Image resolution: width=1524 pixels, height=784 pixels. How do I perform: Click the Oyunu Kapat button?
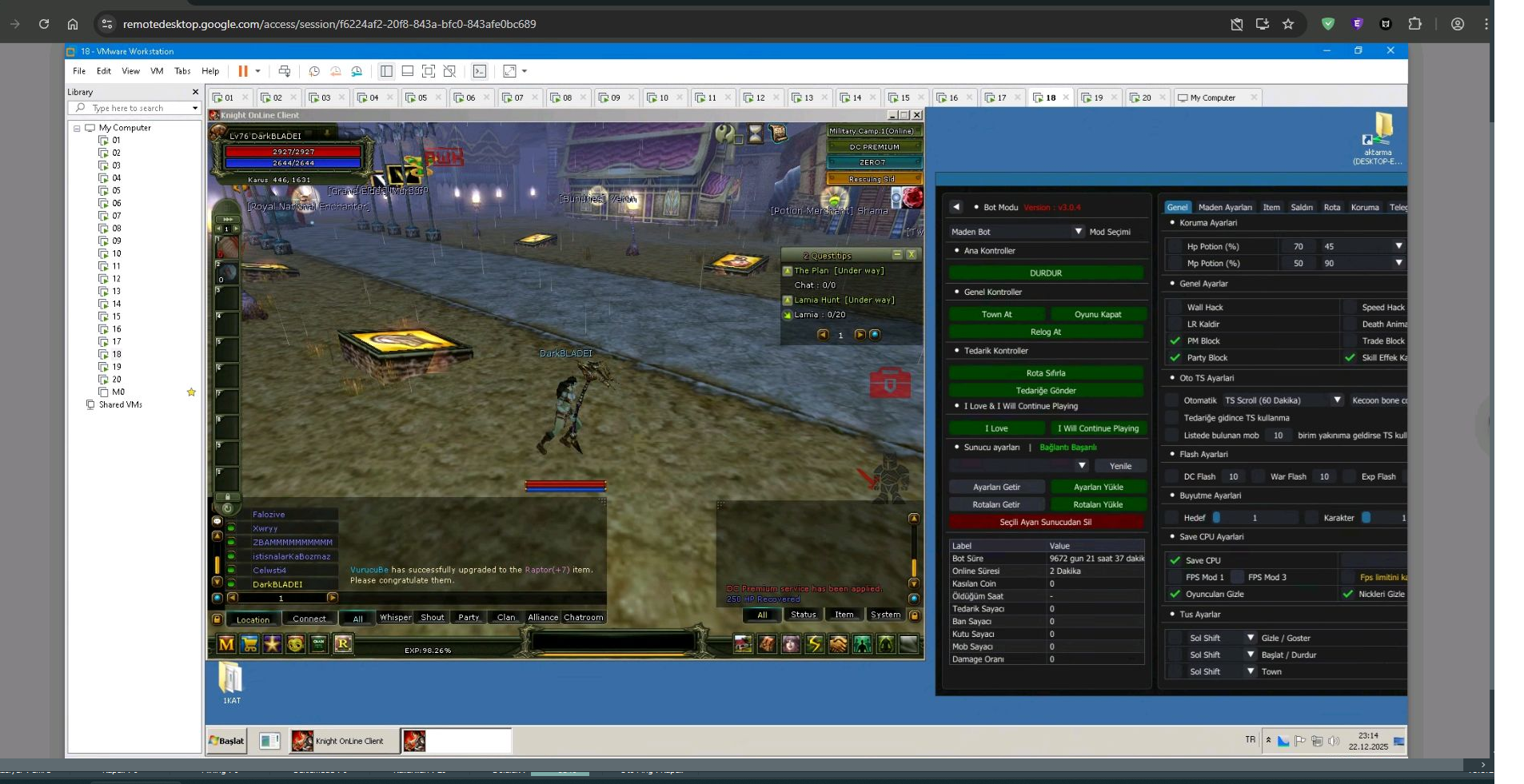point(1098,314)
